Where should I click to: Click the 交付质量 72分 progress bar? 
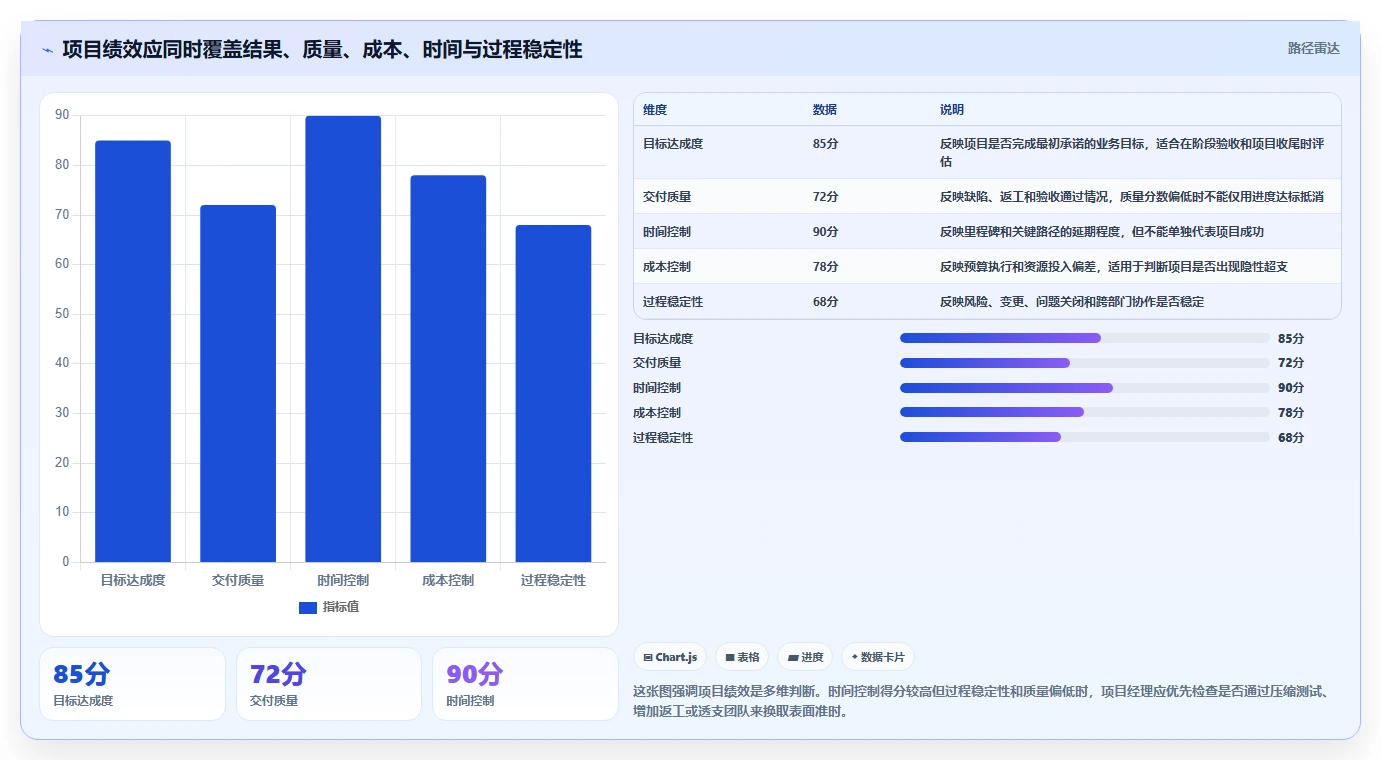point(1085,363)
